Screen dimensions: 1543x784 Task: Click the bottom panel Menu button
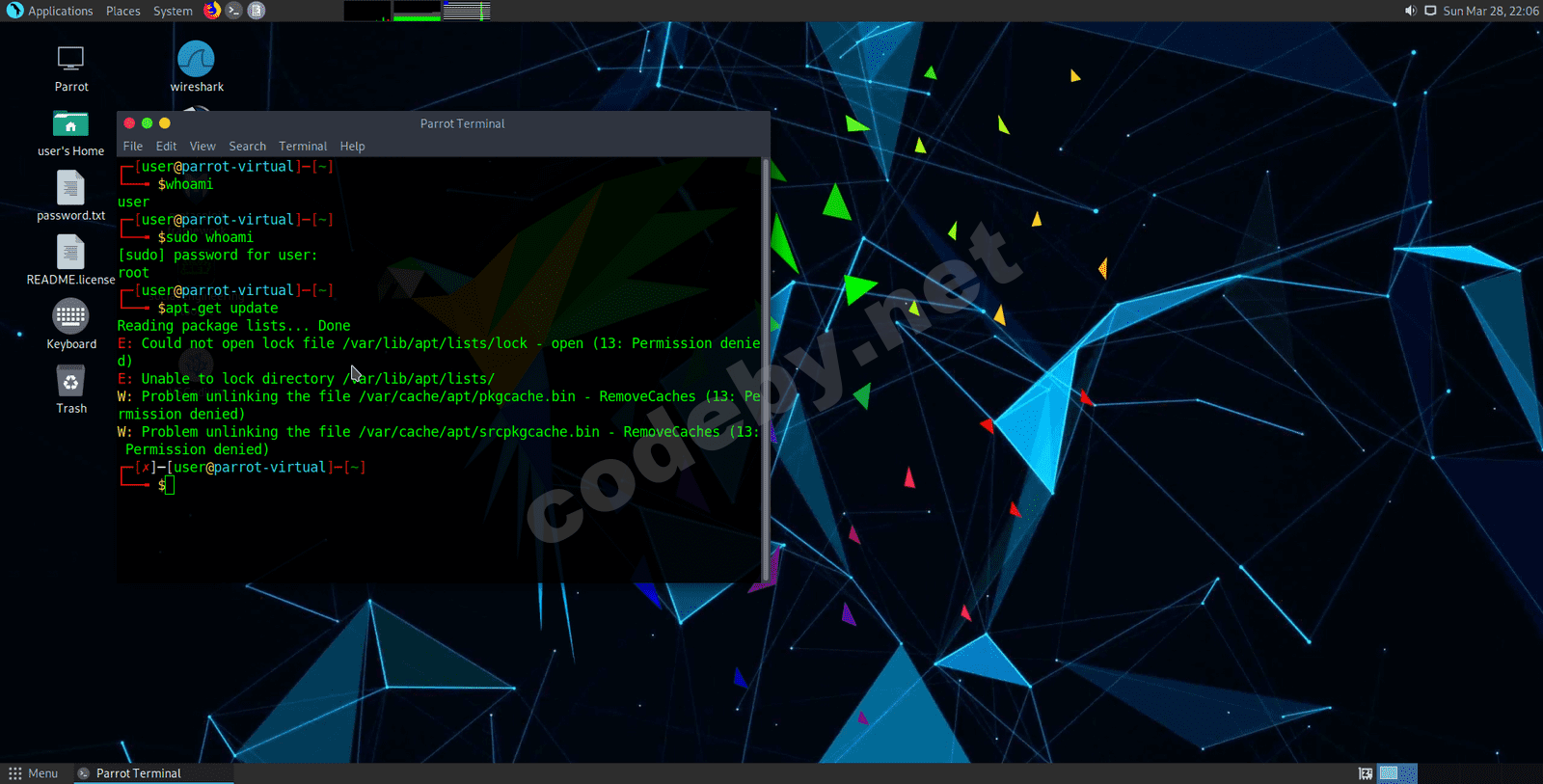(x=34, y=773)
